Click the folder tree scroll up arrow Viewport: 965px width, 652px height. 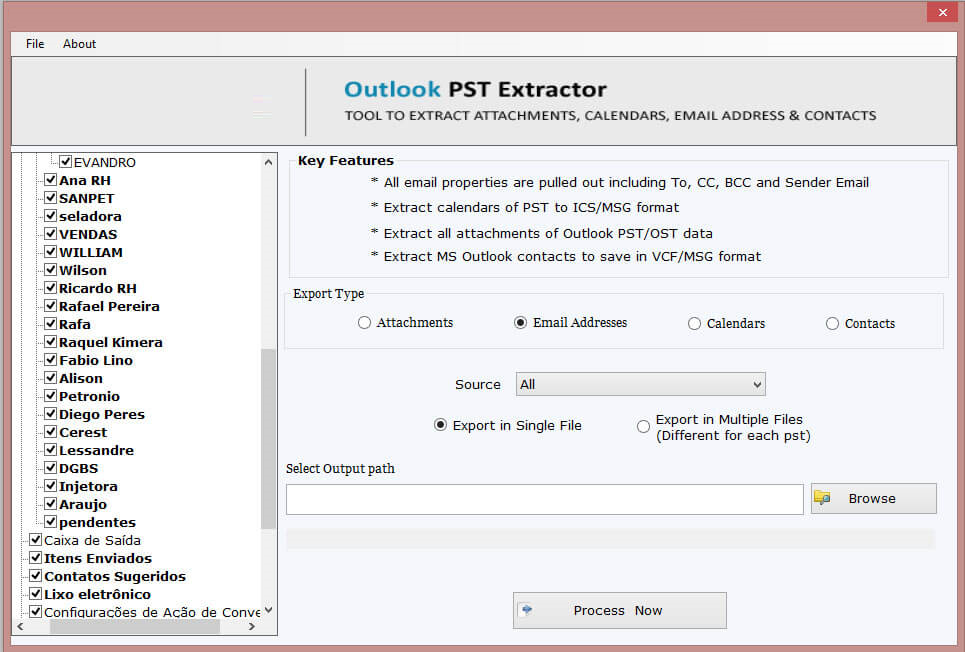click(x=268, y=162)
